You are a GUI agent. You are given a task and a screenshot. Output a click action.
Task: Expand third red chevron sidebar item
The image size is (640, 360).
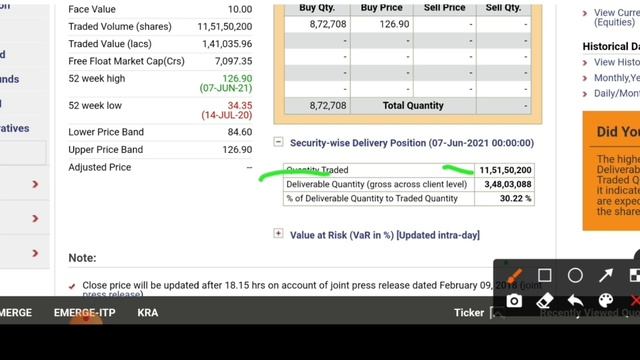point(35,253)
